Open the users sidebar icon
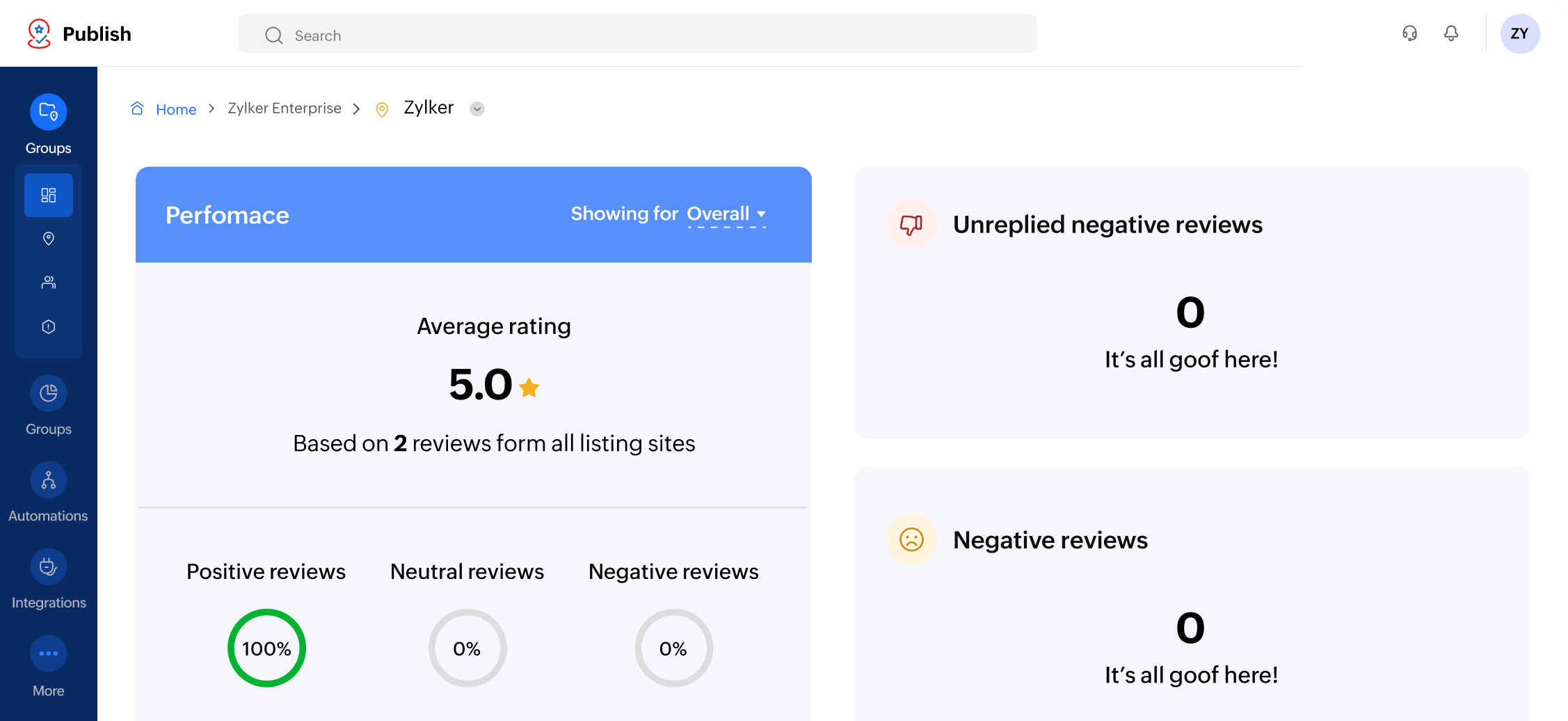 pos(49,283)
